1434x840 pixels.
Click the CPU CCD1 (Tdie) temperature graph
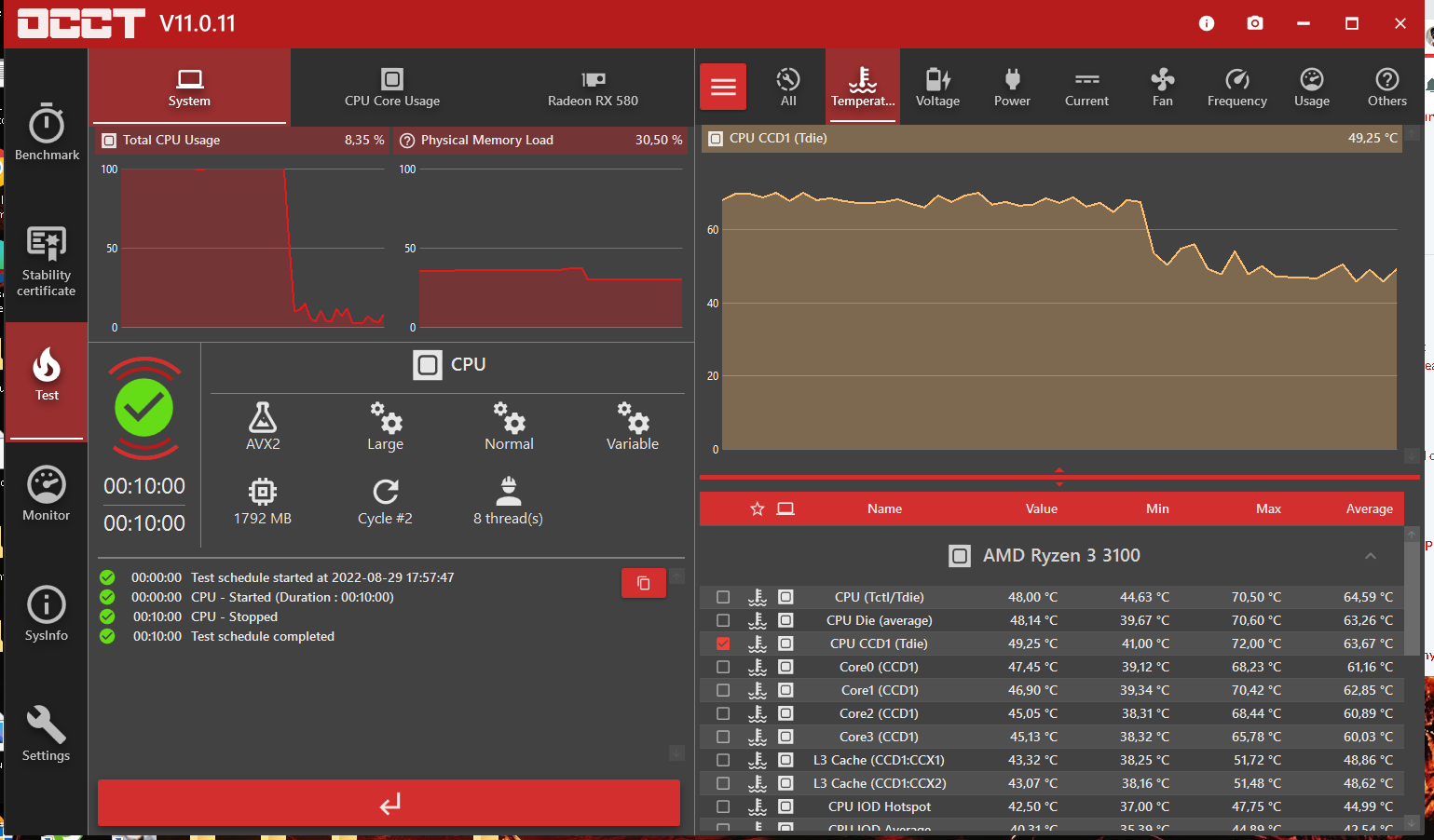(1058, 303)
